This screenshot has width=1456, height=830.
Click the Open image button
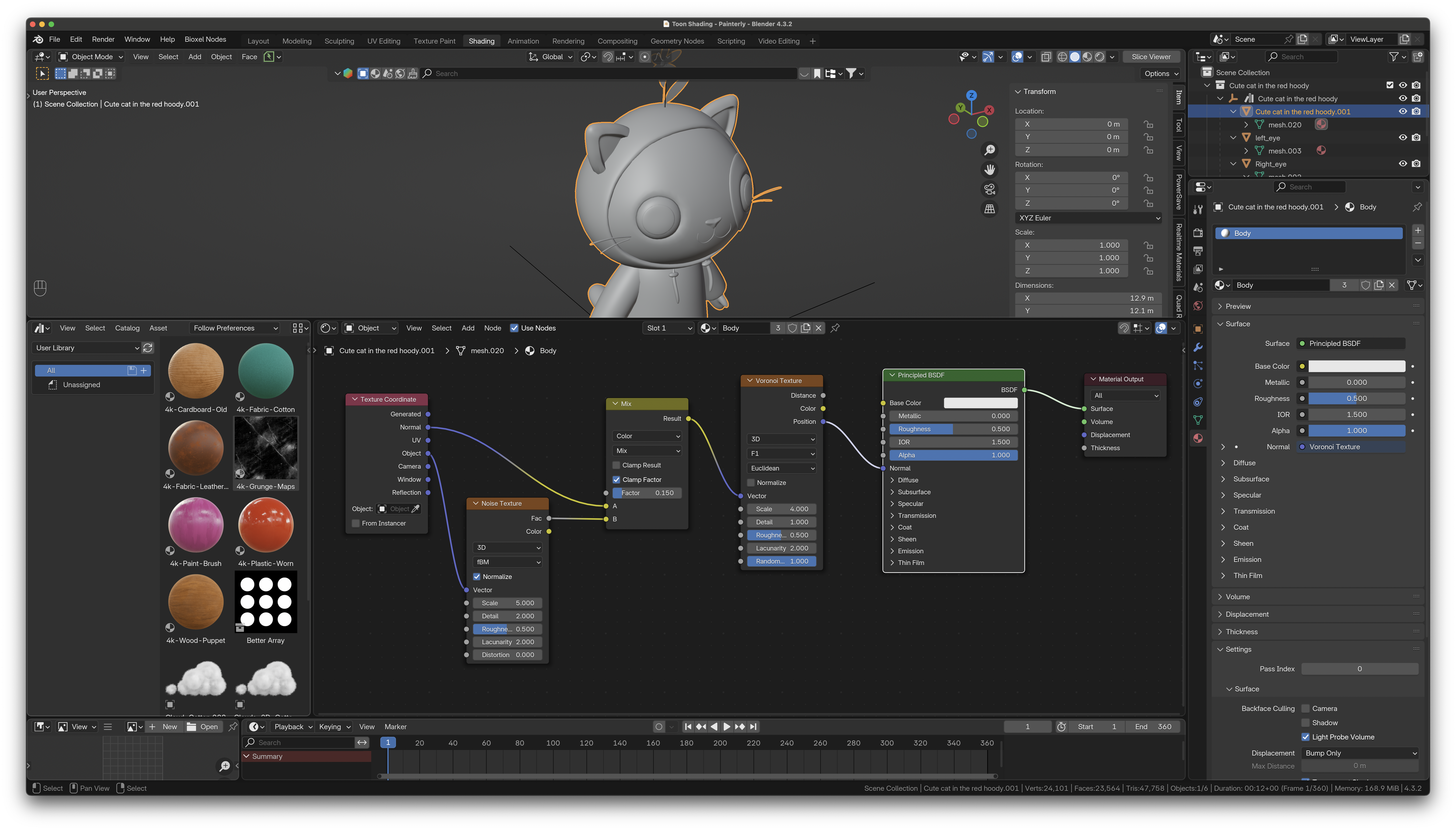(203, 727)
